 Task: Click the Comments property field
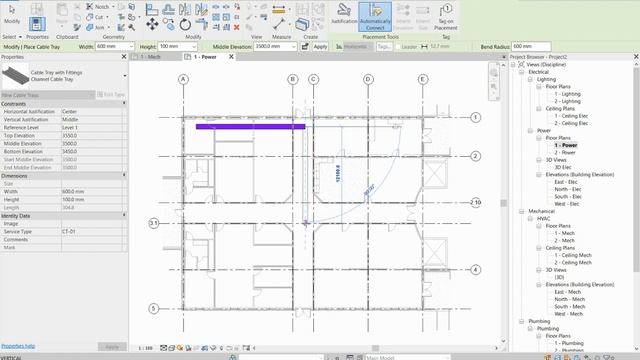[x=92, y=240]
